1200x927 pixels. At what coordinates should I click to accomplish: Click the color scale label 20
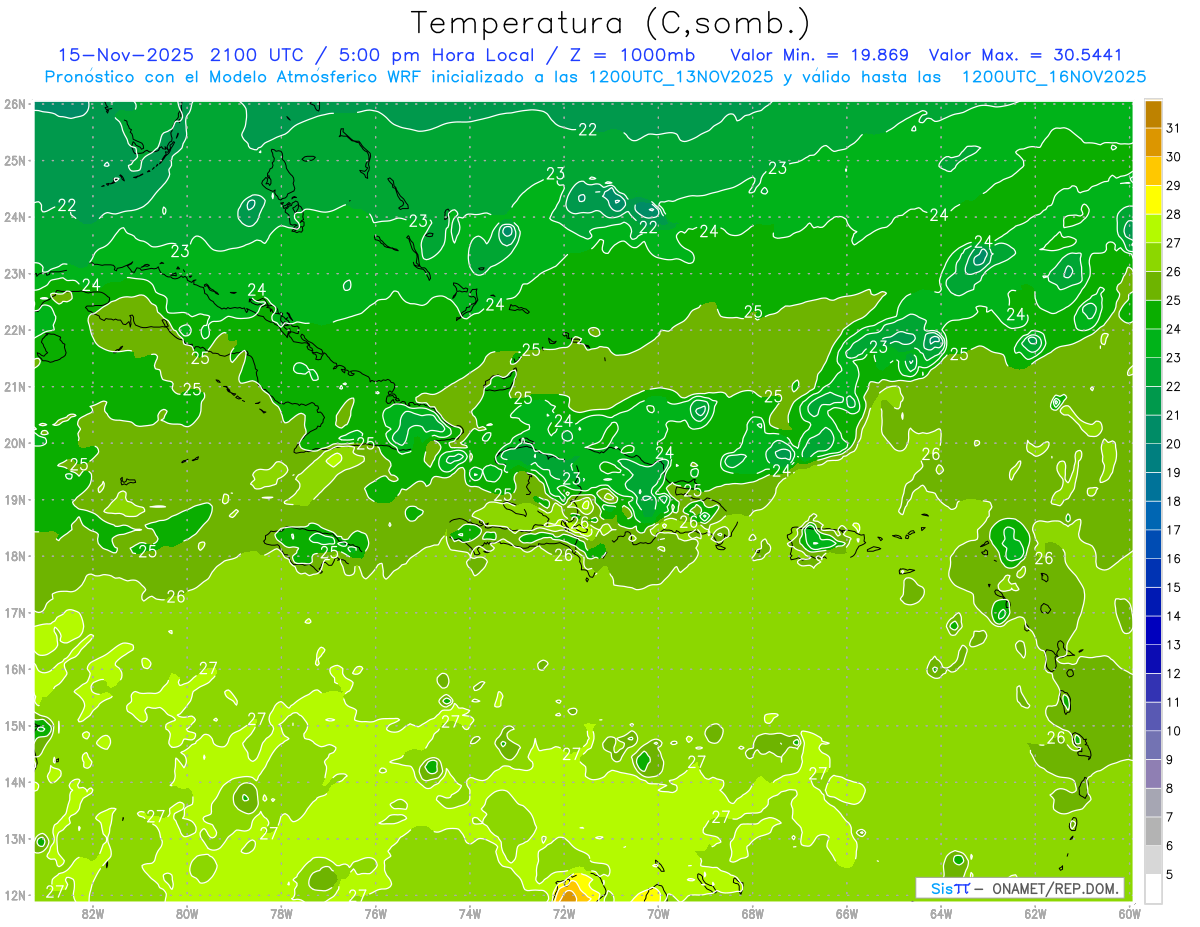1173,444
